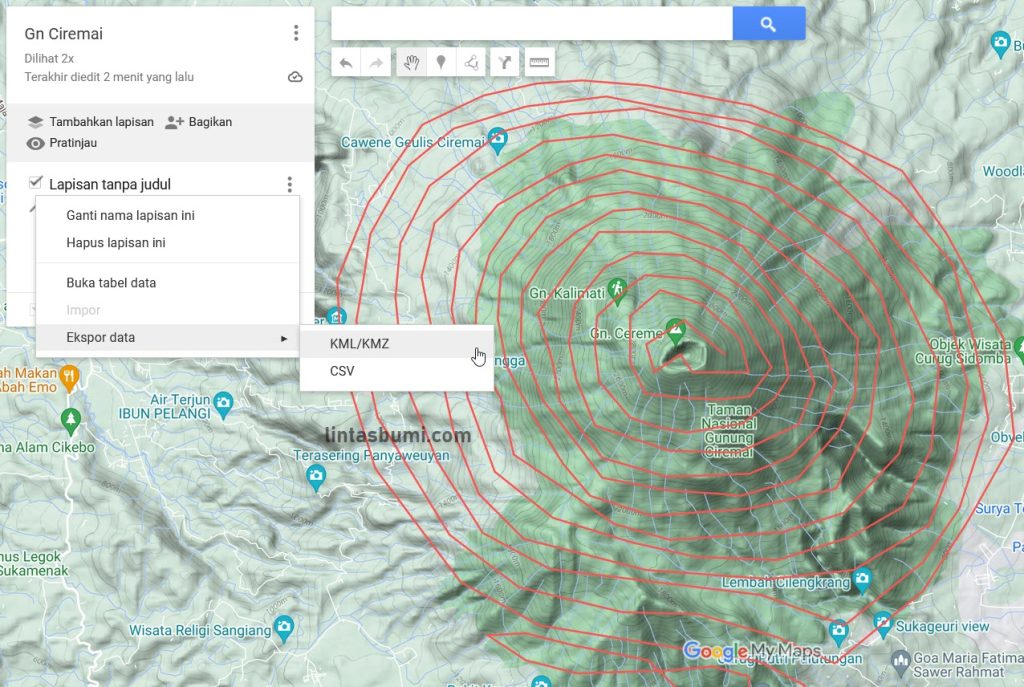Choose Hapus lapisan ini
This screenshot has height=687, width=1024.
pos(168,243)
